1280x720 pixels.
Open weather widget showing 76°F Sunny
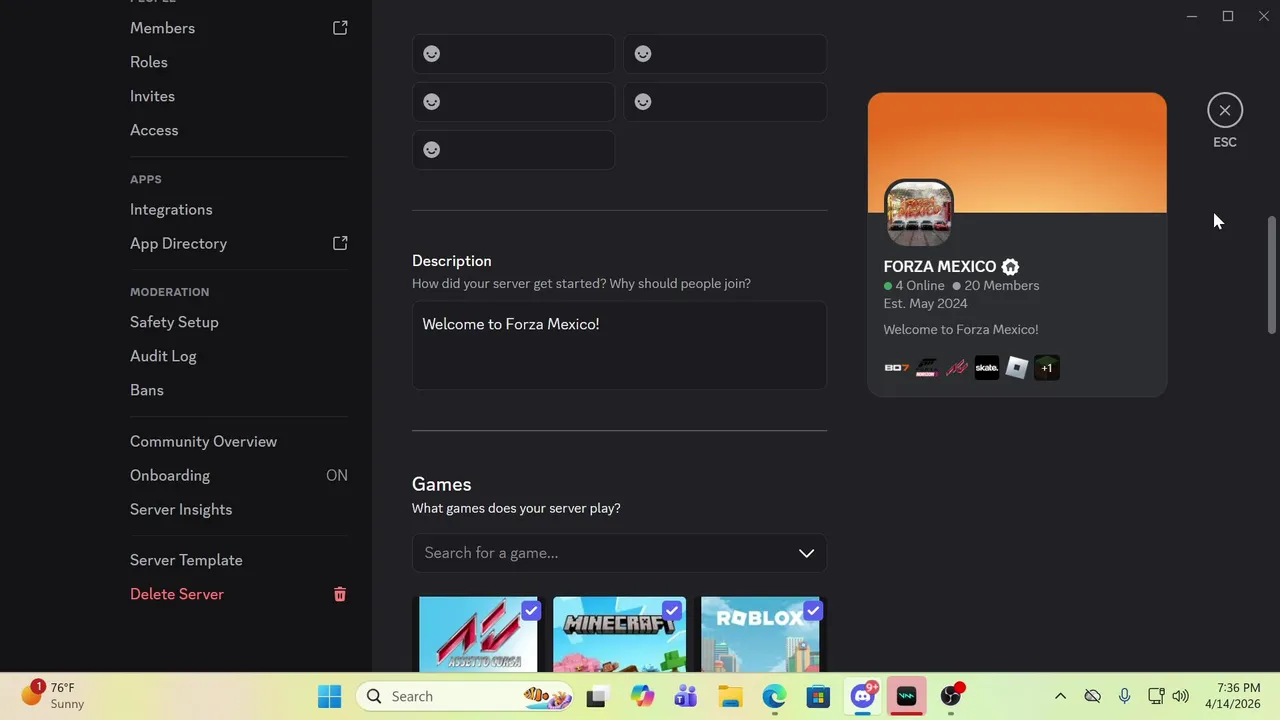(55, 696)
